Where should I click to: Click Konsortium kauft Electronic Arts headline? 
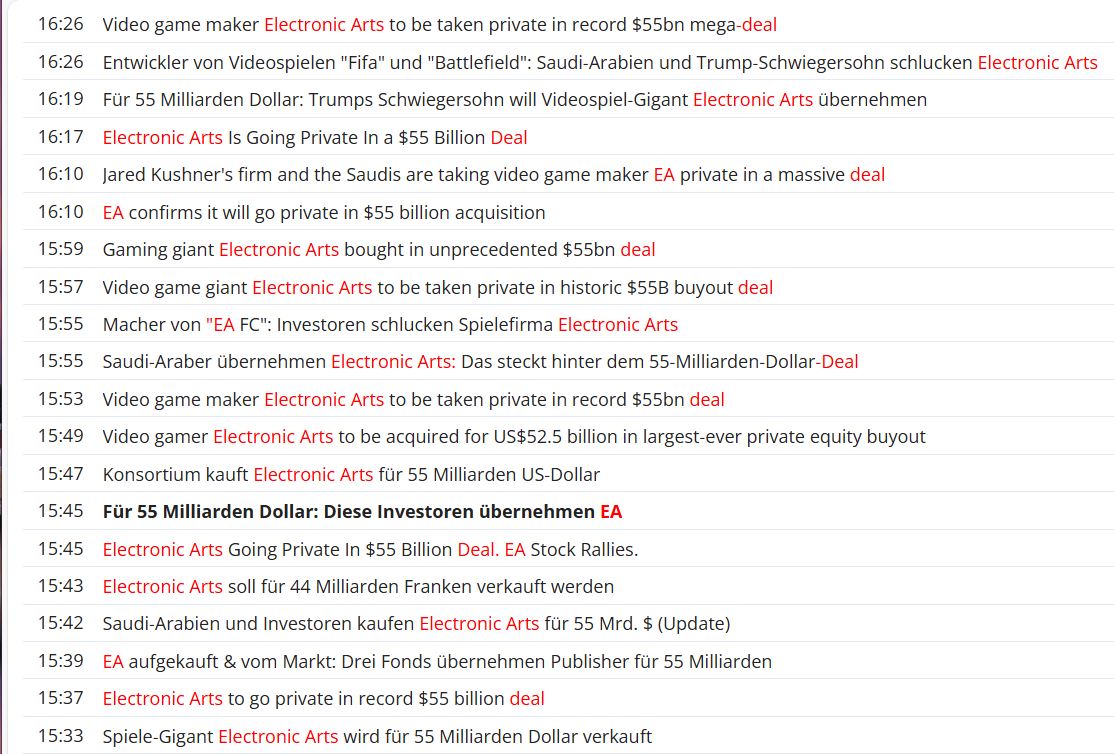[x=351, y=474]
